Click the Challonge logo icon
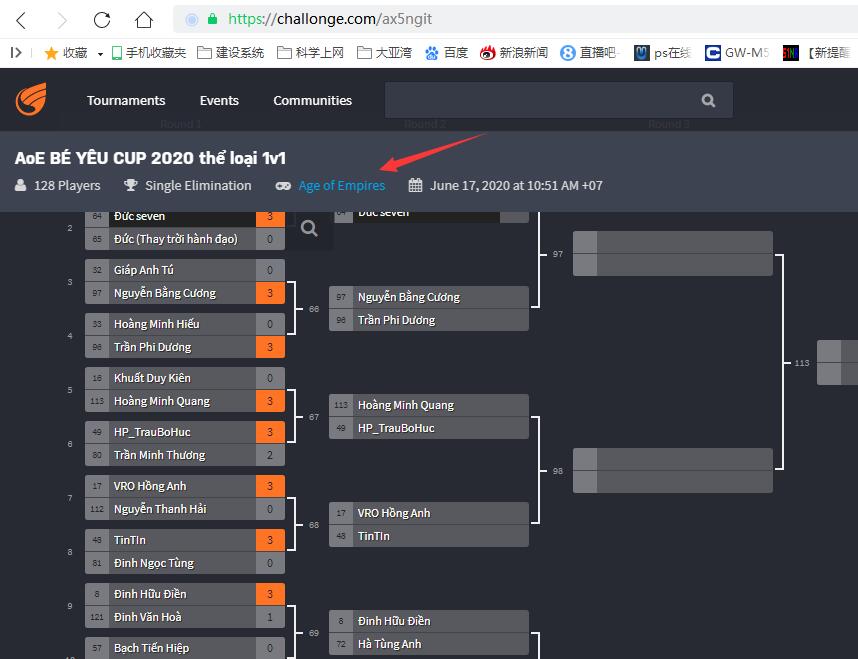858x659 pixels. [x=31, y=100]
